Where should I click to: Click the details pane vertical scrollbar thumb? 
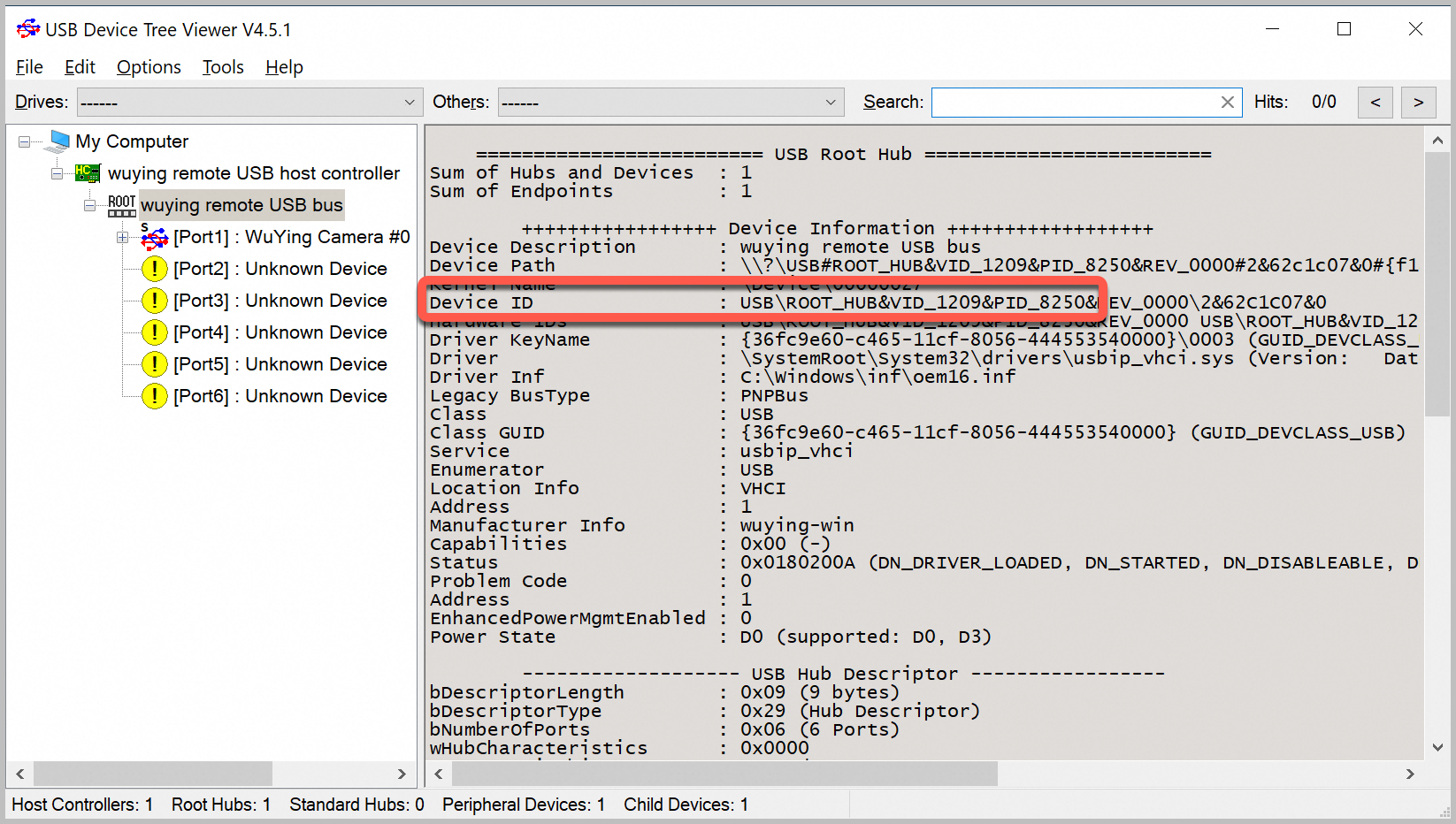[1437, 285]
